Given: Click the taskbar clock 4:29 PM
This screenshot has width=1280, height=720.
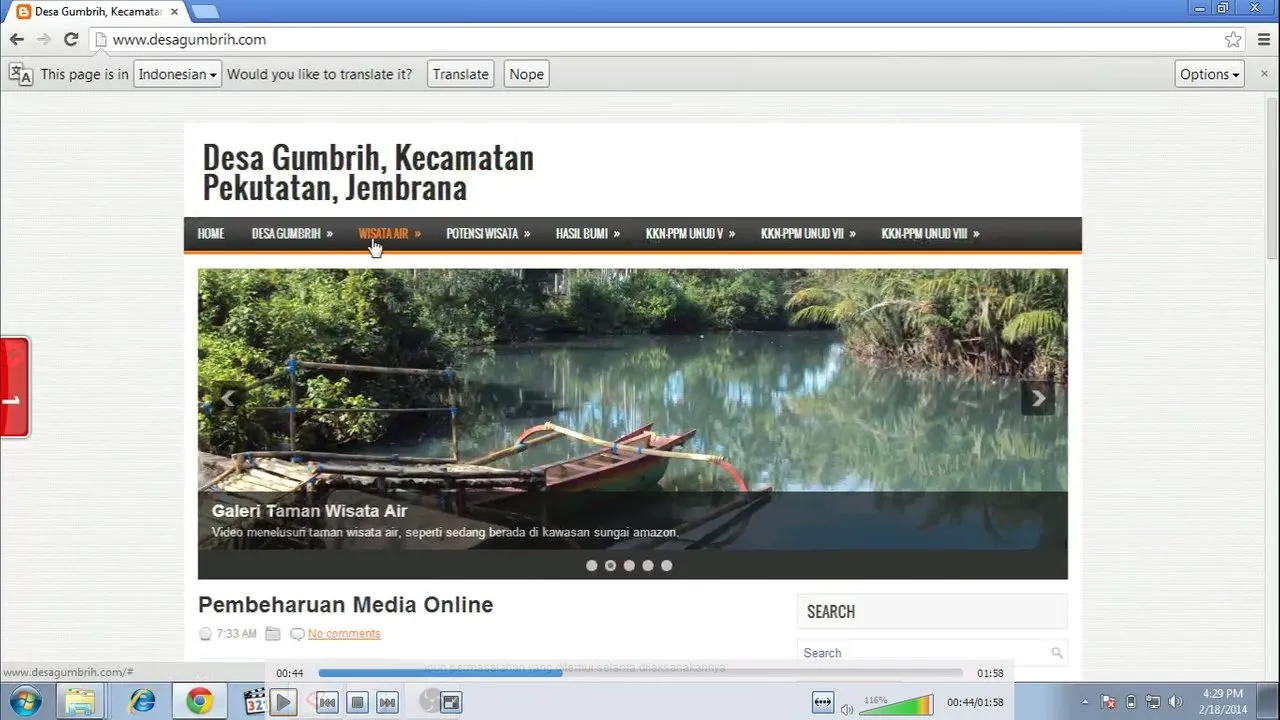Looking at the screenshot, I should tap(1222, 693).
